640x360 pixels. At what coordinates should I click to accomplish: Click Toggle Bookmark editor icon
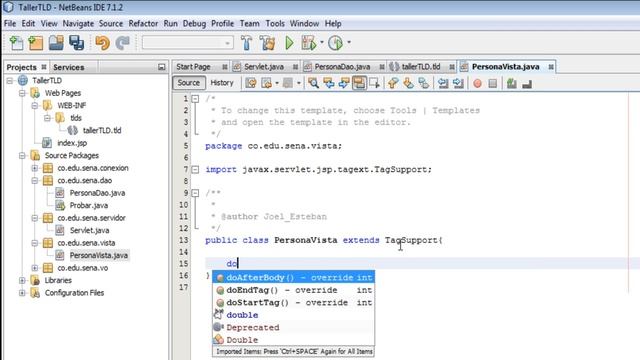424,83
